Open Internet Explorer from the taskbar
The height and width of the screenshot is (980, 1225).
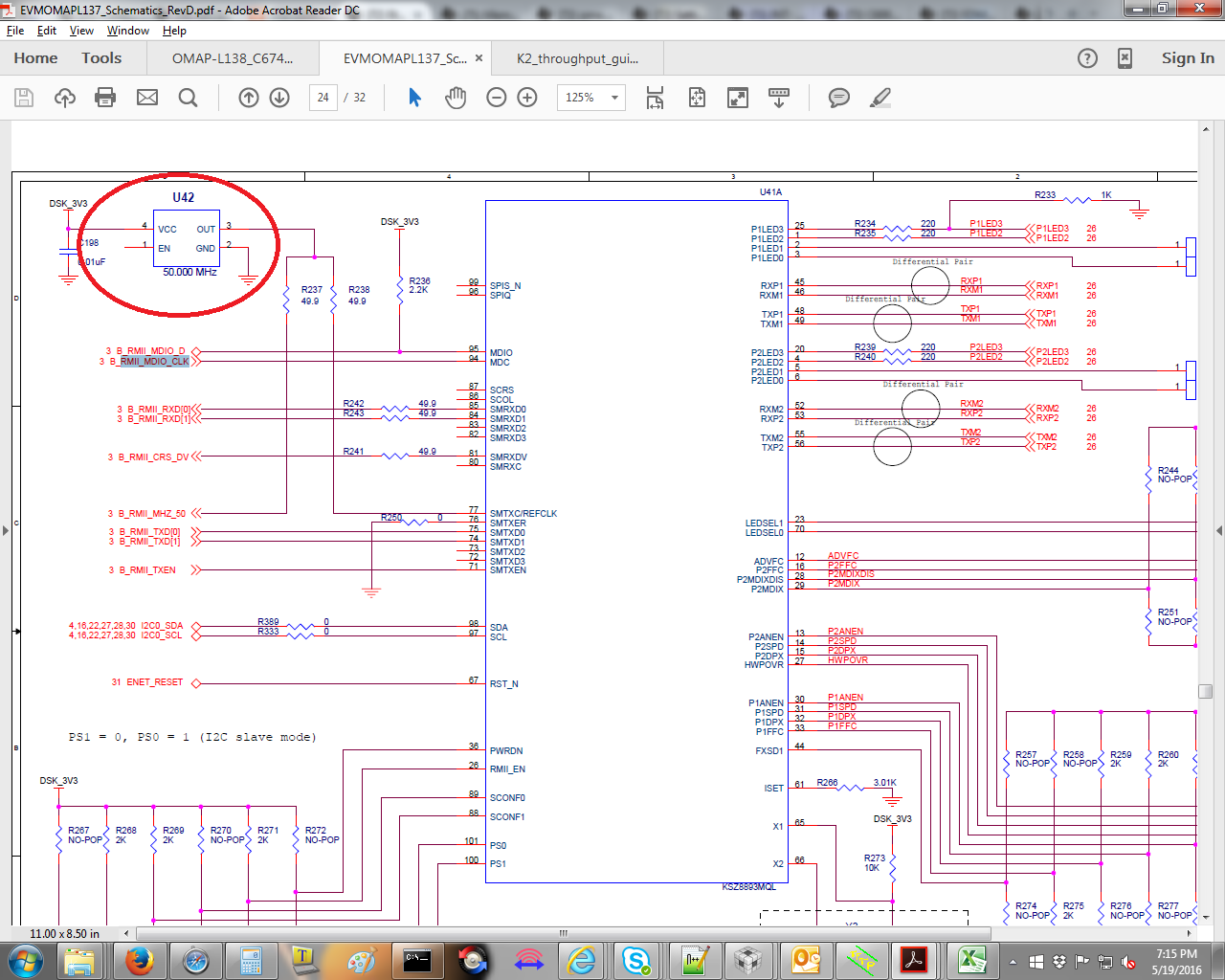click(x=582, y=960)
